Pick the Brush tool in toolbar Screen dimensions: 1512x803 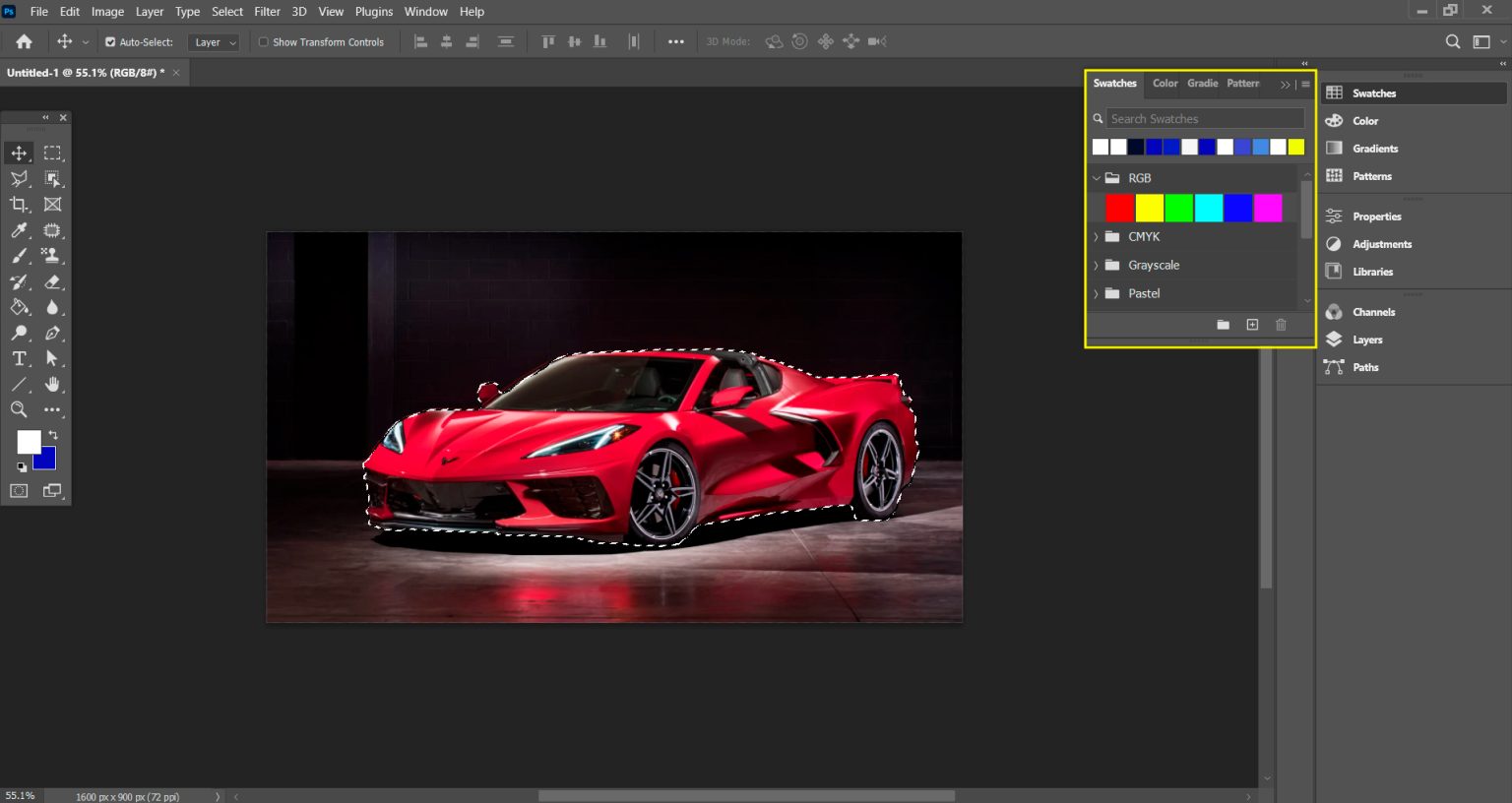19,256
